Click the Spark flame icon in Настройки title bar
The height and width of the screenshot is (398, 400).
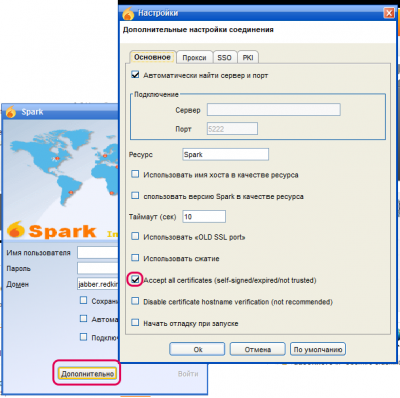click(x=128, y=13)
